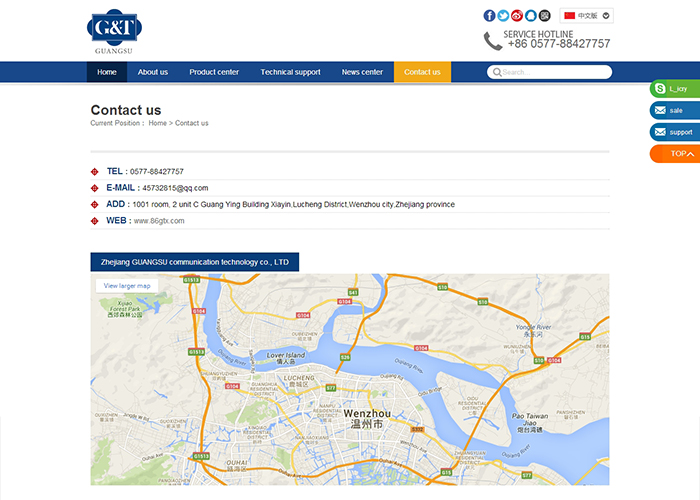This screenshot has width=700, height=500.
Task: Click inside the Search field
Action: 554,72
